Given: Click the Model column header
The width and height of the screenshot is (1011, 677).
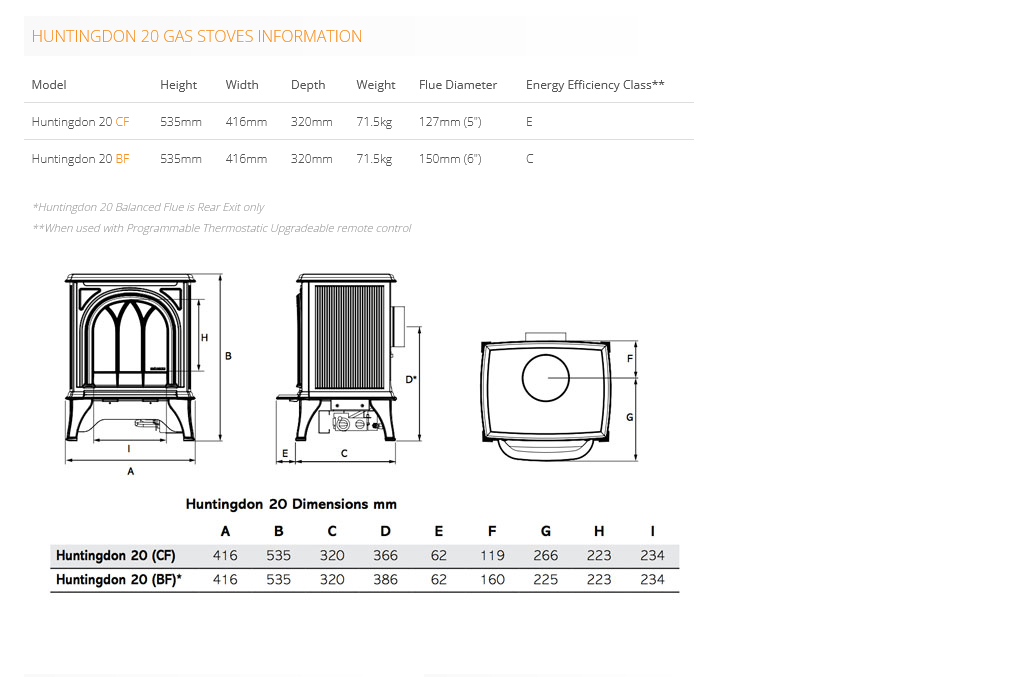Looking at the screenshot, I should [x=49, y=85].
